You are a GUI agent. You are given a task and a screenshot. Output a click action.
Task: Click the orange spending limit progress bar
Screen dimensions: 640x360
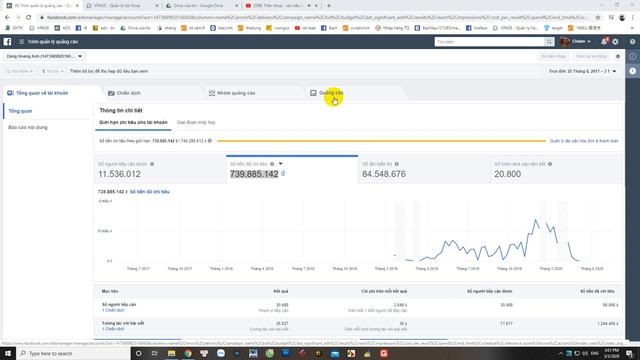(381, 141)
